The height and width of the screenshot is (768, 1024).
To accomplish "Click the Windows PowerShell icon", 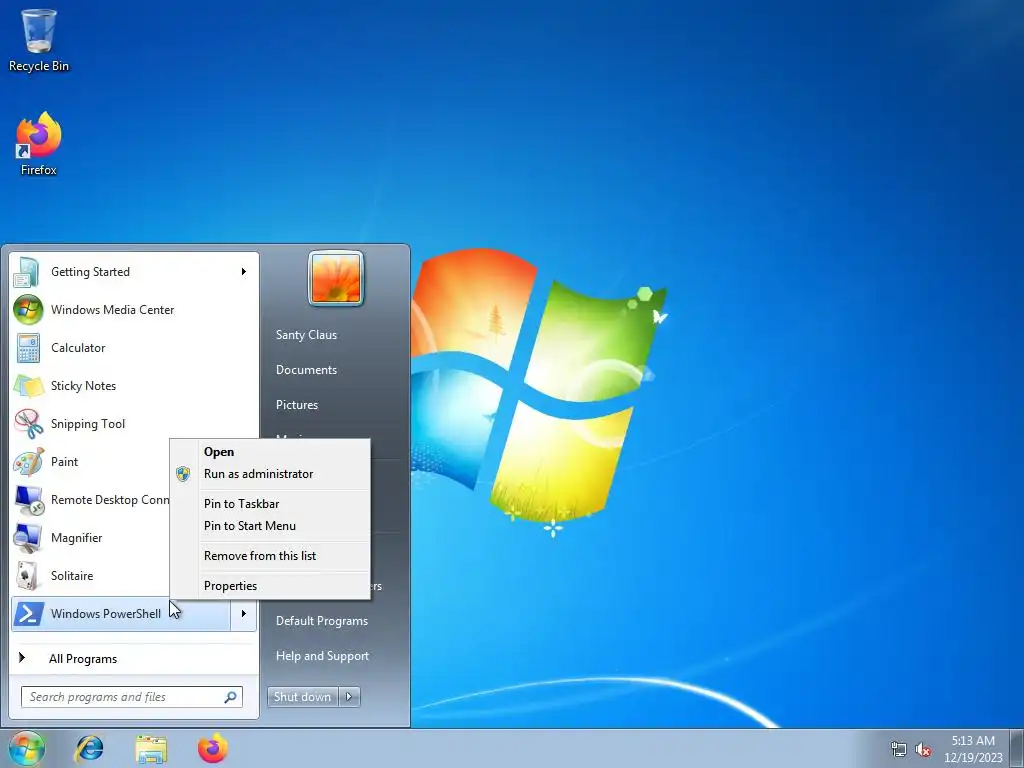I will coord(29,613).
